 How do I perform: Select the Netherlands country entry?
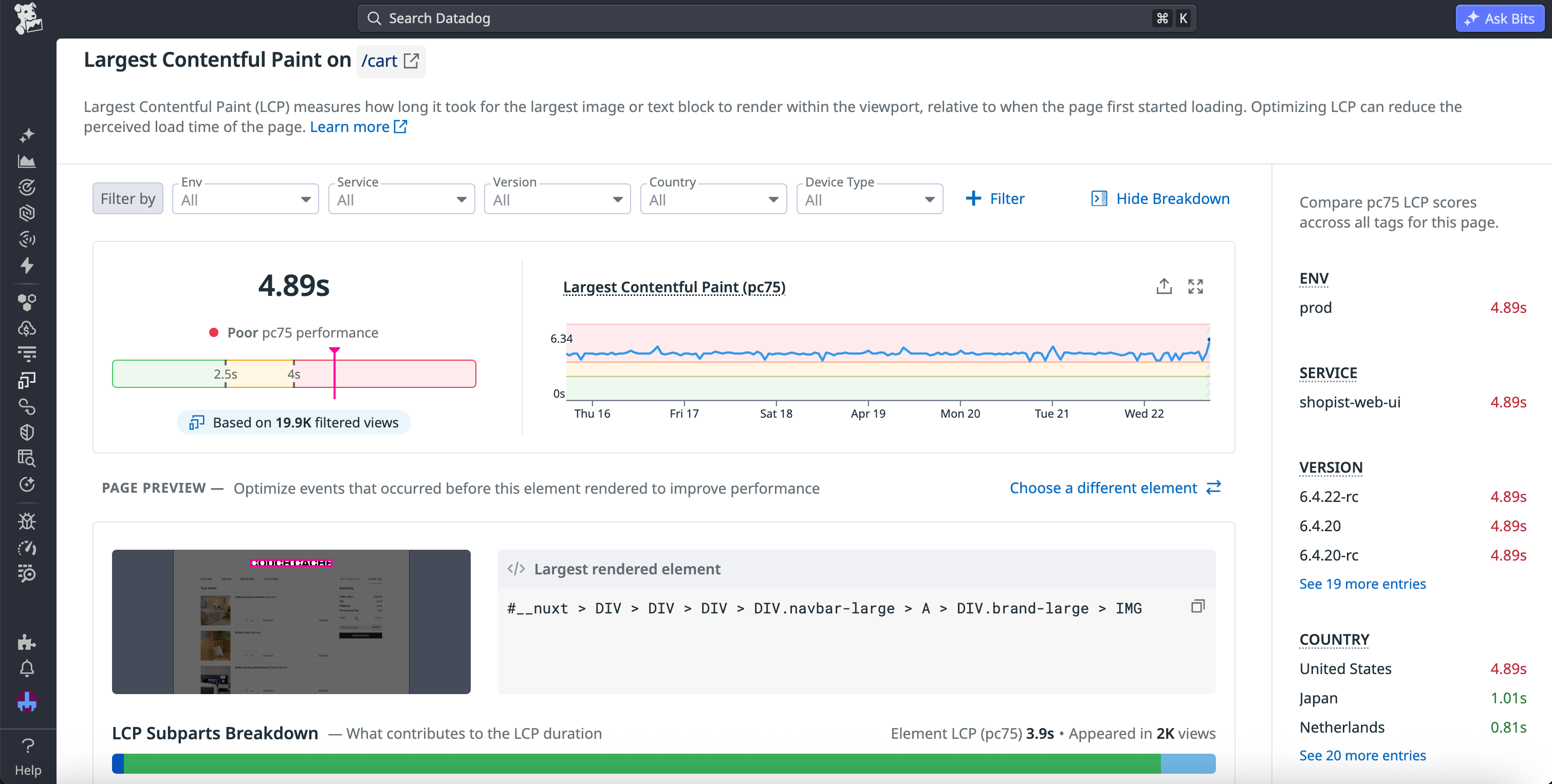click(x=1413, y=727)
